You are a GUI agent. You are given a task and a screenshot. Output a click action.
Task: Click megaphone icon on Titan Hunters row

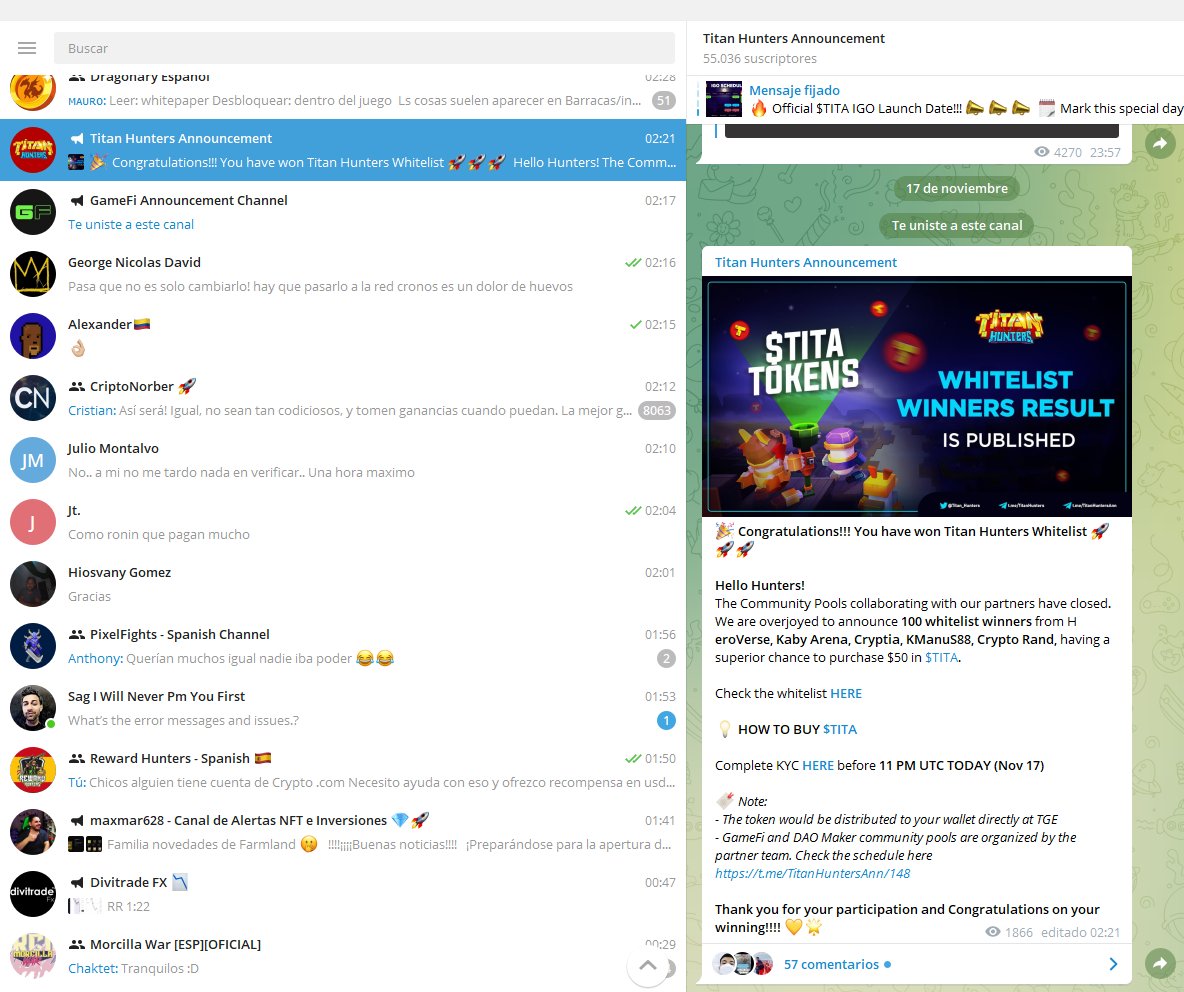[x=77, y=138]
